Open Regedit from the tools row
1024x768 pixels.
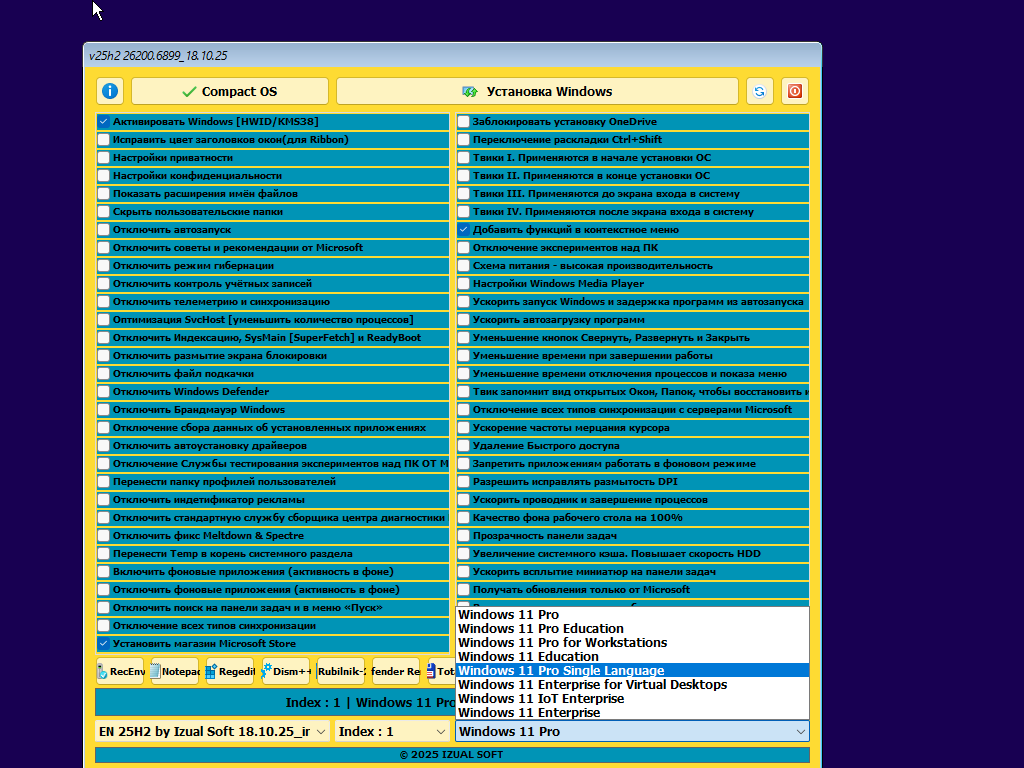point(230,672)
